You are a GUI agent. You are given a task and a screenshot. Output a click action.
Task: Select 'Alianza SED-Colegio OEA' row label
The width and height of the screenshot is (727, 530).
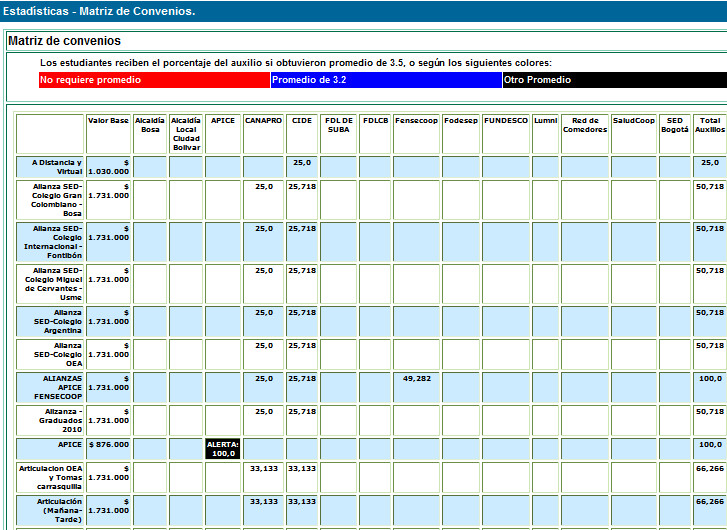[50, 354]
